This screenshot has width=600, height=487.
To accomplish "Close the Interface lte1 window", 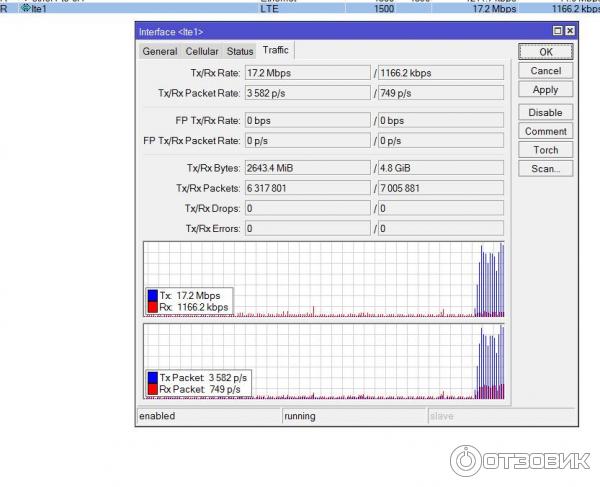I will click(570, 31).
